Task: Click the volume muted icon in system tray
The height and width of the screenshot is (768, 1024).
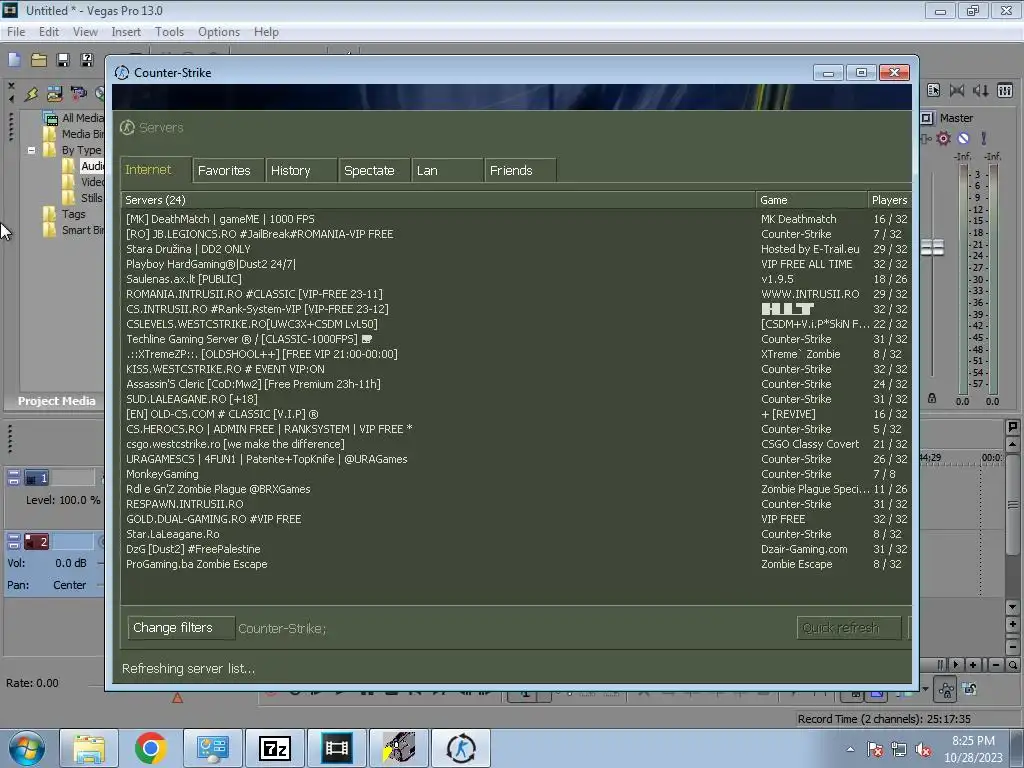Action: pyautogui.click(x=923, y=749)
